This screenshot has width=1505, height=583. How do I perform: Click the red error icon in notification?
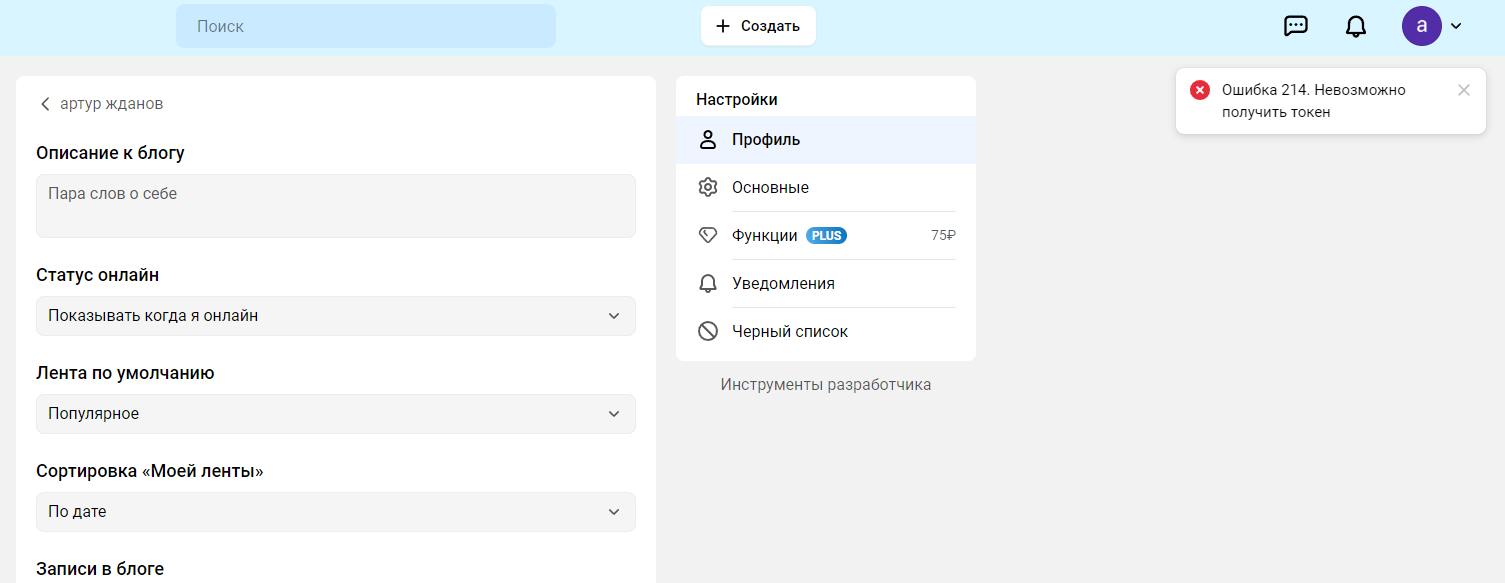click(x=1200, y=90)
